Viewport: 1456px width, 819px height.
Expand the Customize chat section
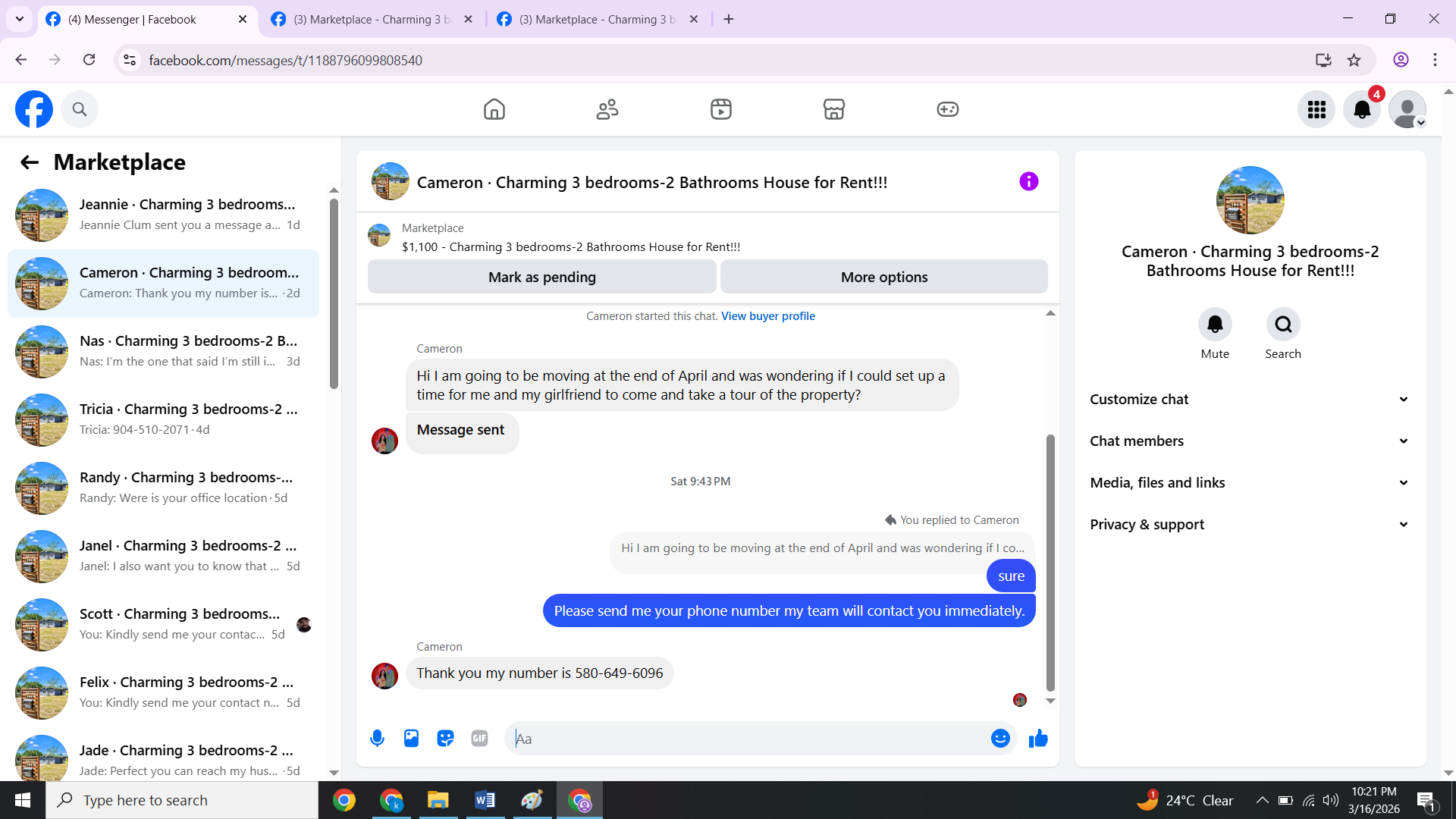click(x=1250, y=399)
